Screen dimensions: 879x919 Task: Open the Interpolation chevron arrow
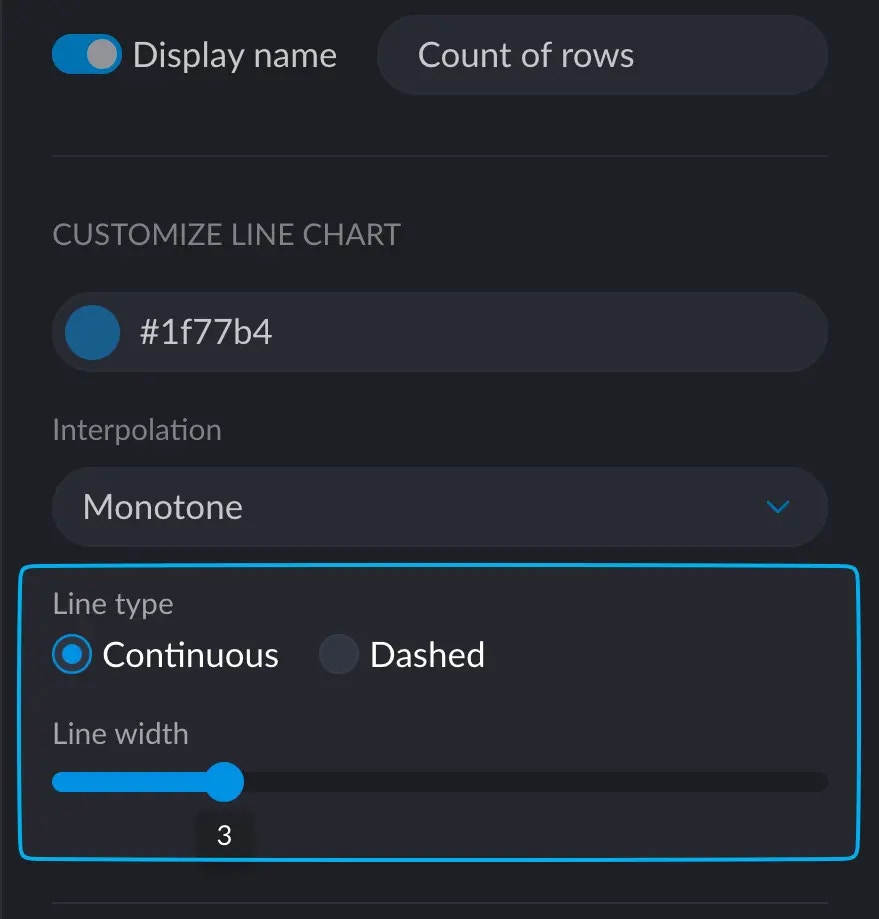coord(778,507)
